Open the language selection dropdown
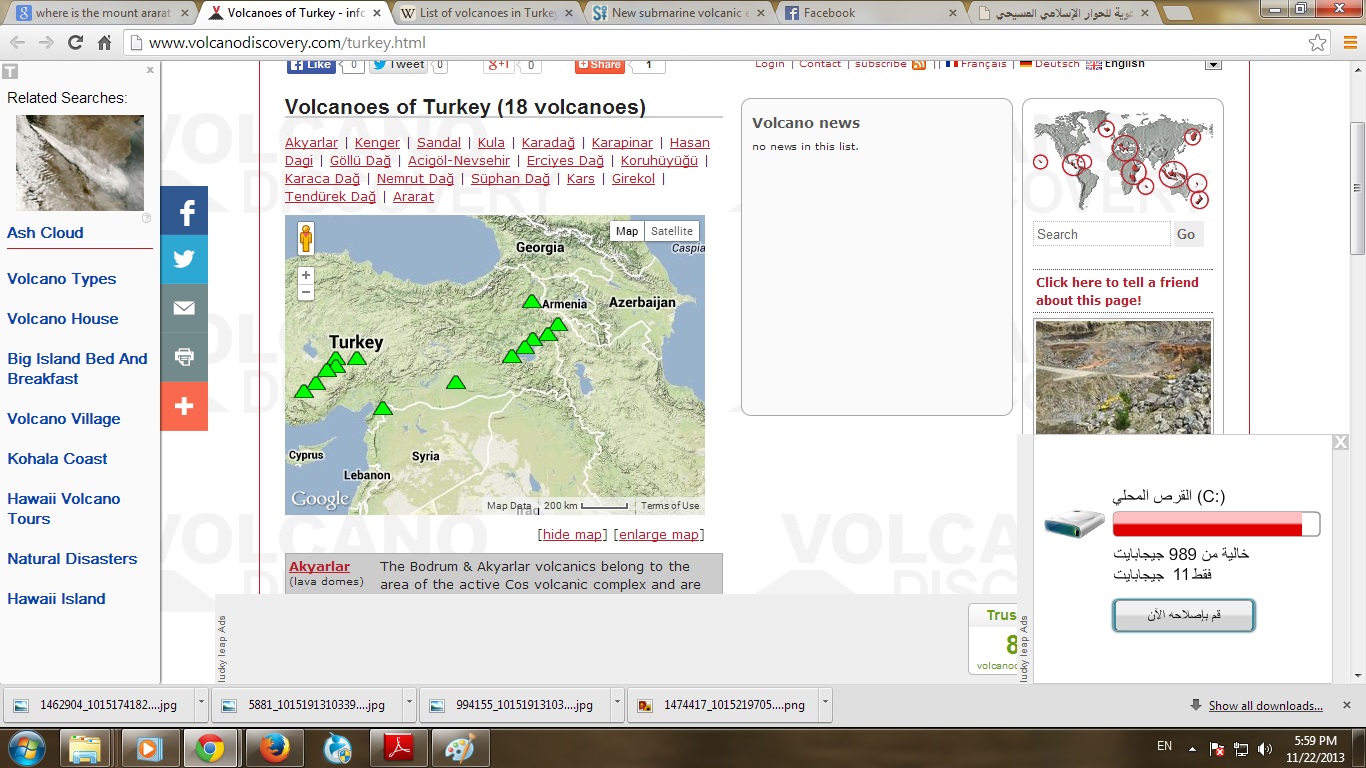This screenshot has width=1366, height=768. pos(1213,64)
